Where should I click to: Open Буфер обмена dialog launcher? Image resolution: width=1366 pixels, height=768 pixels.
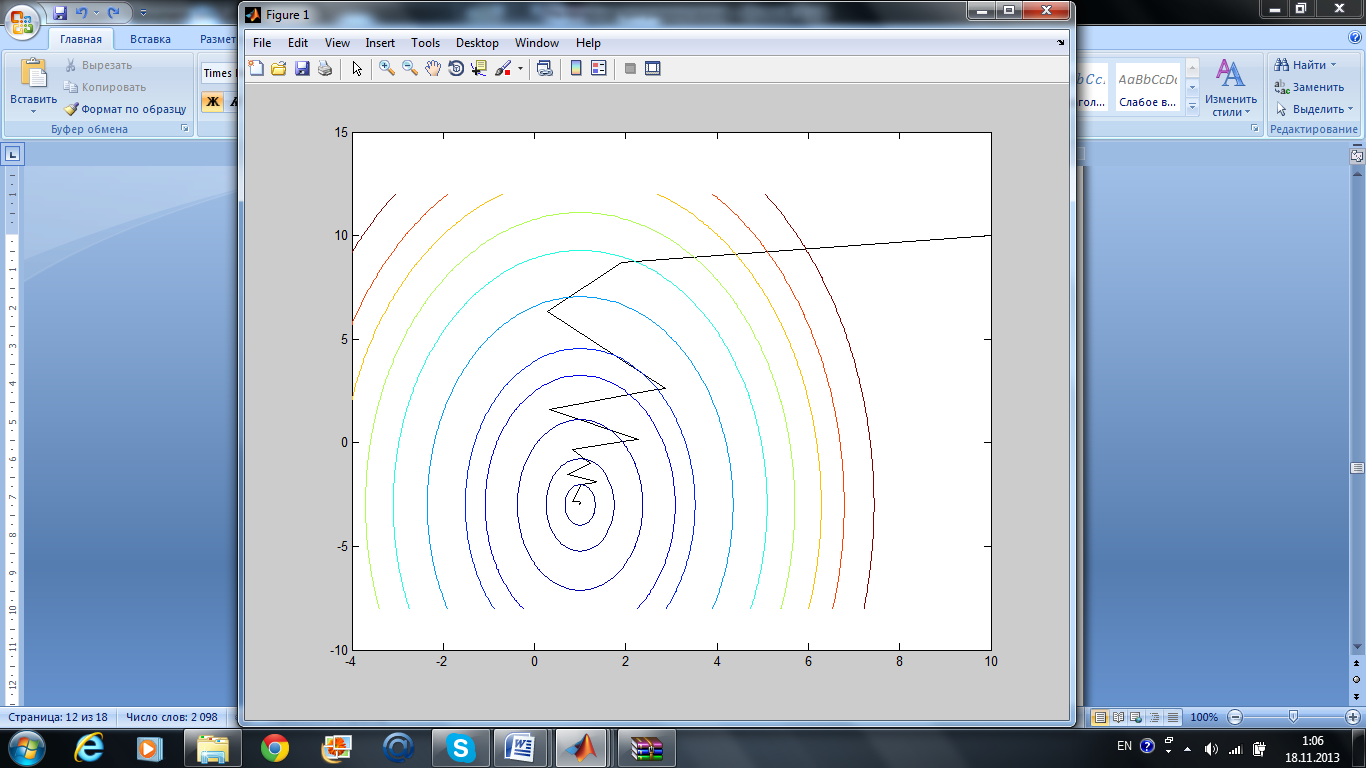click(x=184, y=129)
